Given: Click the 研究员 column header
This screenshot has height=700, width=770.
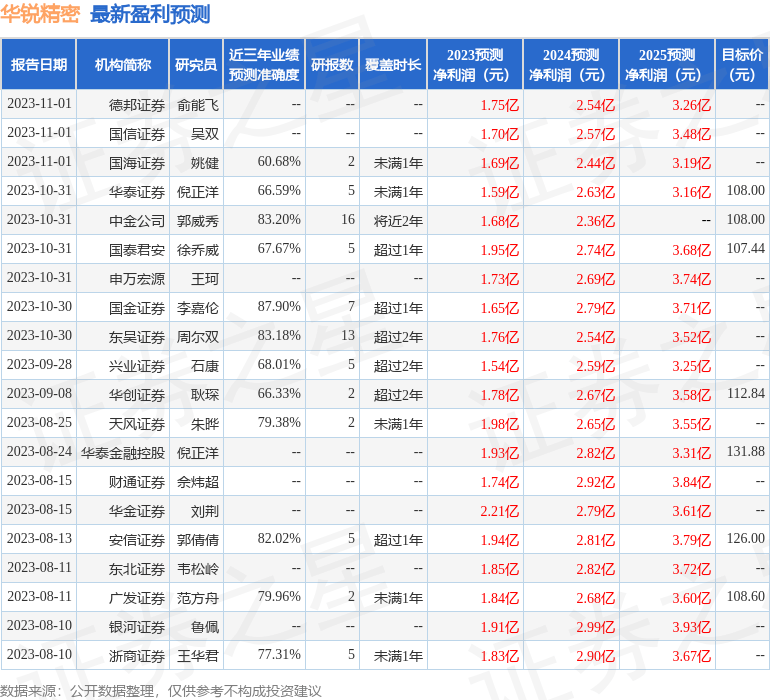Looking at the screenshot, I should (196, 65).
